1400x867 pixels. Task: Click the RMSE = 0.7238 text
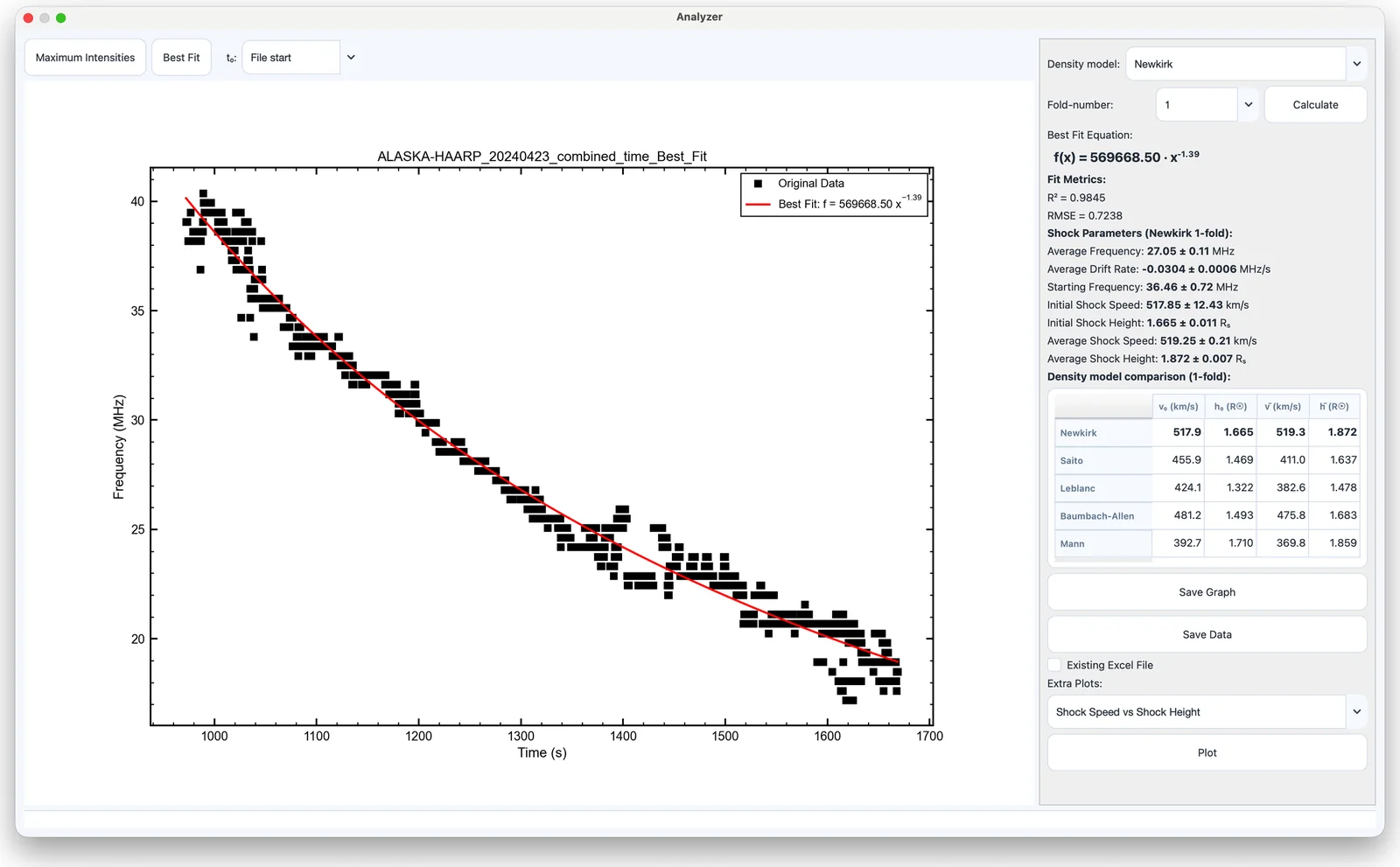point(1084,215)
